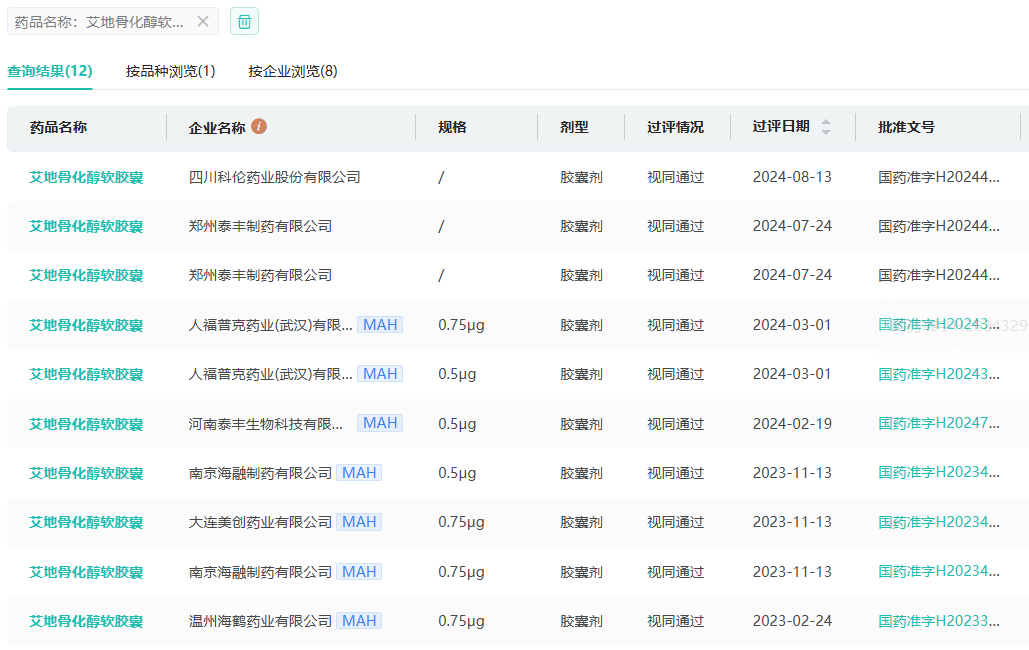
Task: Click MAH badge for 人福普克药业 0.75μg row
Action: (379, 325)
